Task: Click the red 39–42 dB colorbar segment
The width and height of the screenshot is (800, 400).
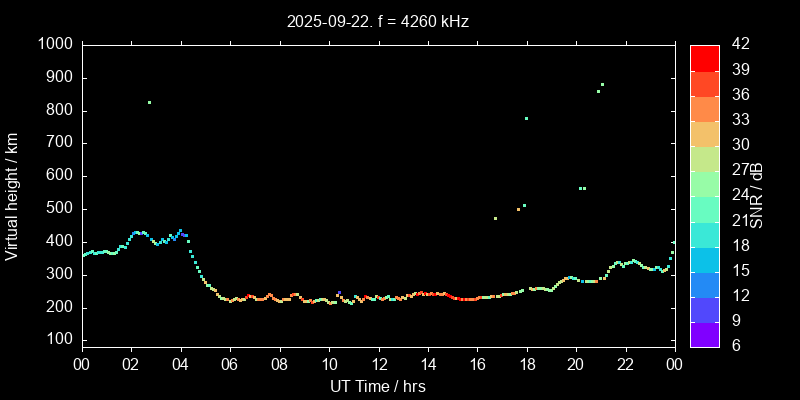Action: pyautogui.click(x=704, y=58)
